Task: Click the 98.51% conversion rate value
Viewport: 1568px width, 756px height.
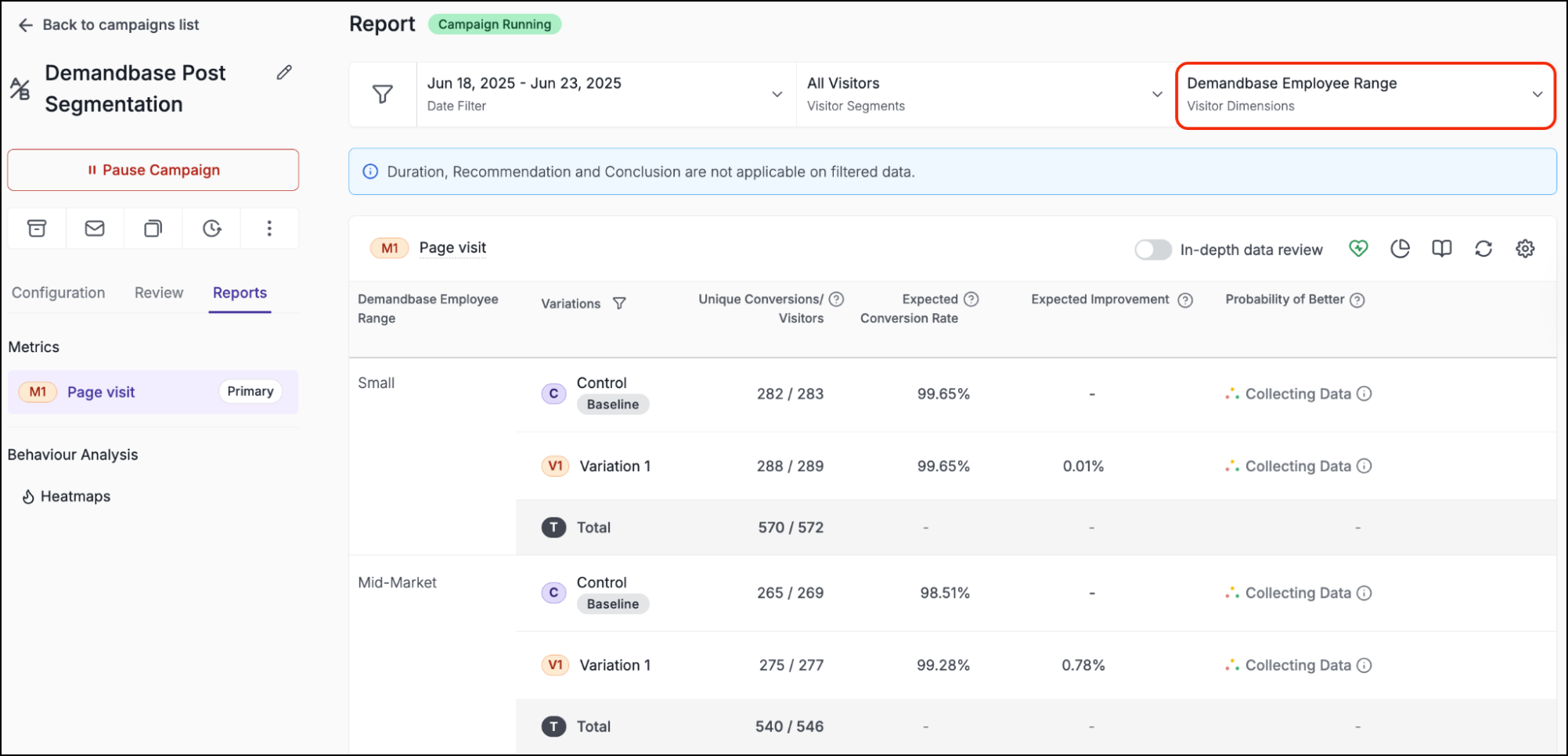Action: click(945, 593)
